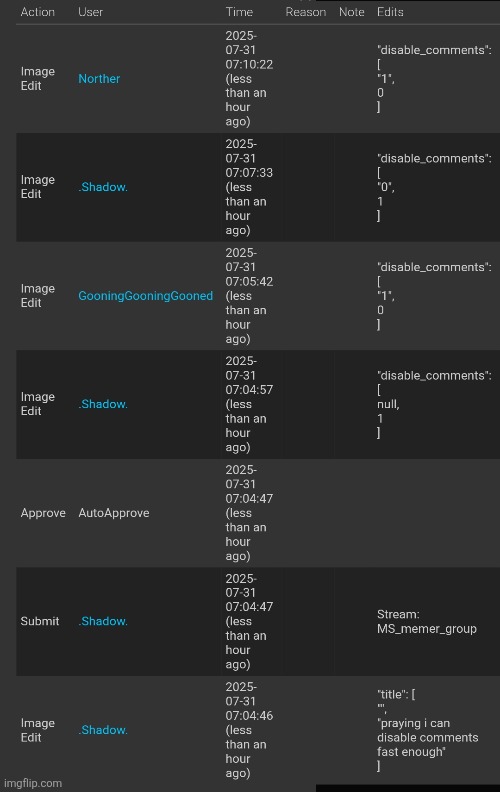The height and width of the screenshot is (792, 500).
Task: Open .Shadow. link in the 07:04:46 row
Action: (103, 730)
